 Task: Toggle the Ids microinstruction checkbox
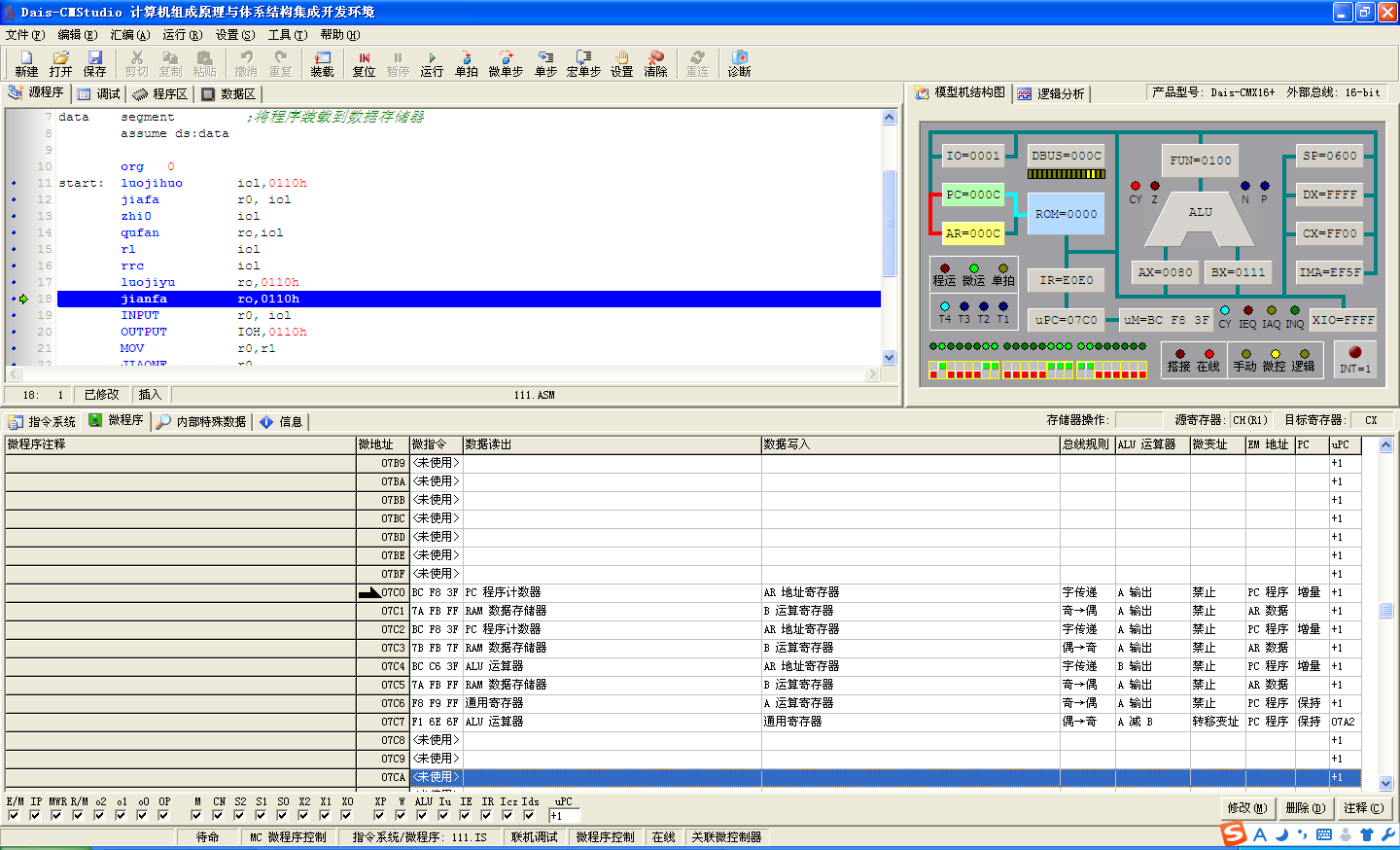(529, 815)
